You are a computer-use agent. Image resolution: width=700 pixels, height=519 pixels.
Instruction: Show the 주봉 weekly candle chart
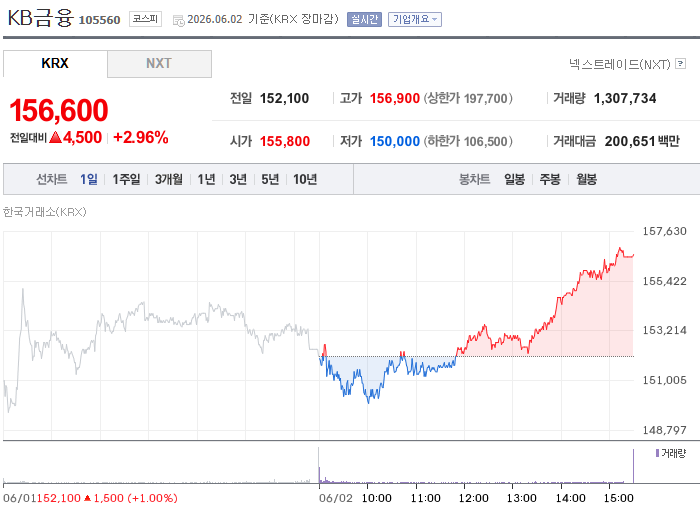point(550,179)
